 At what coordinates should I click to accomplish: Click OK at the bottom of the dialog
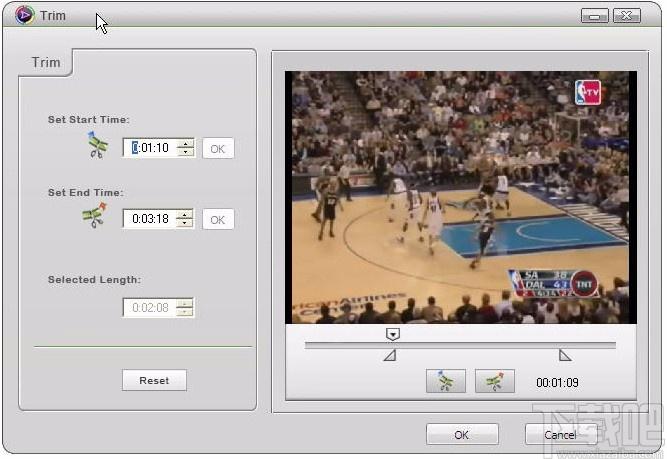click(x=462, y=434)
